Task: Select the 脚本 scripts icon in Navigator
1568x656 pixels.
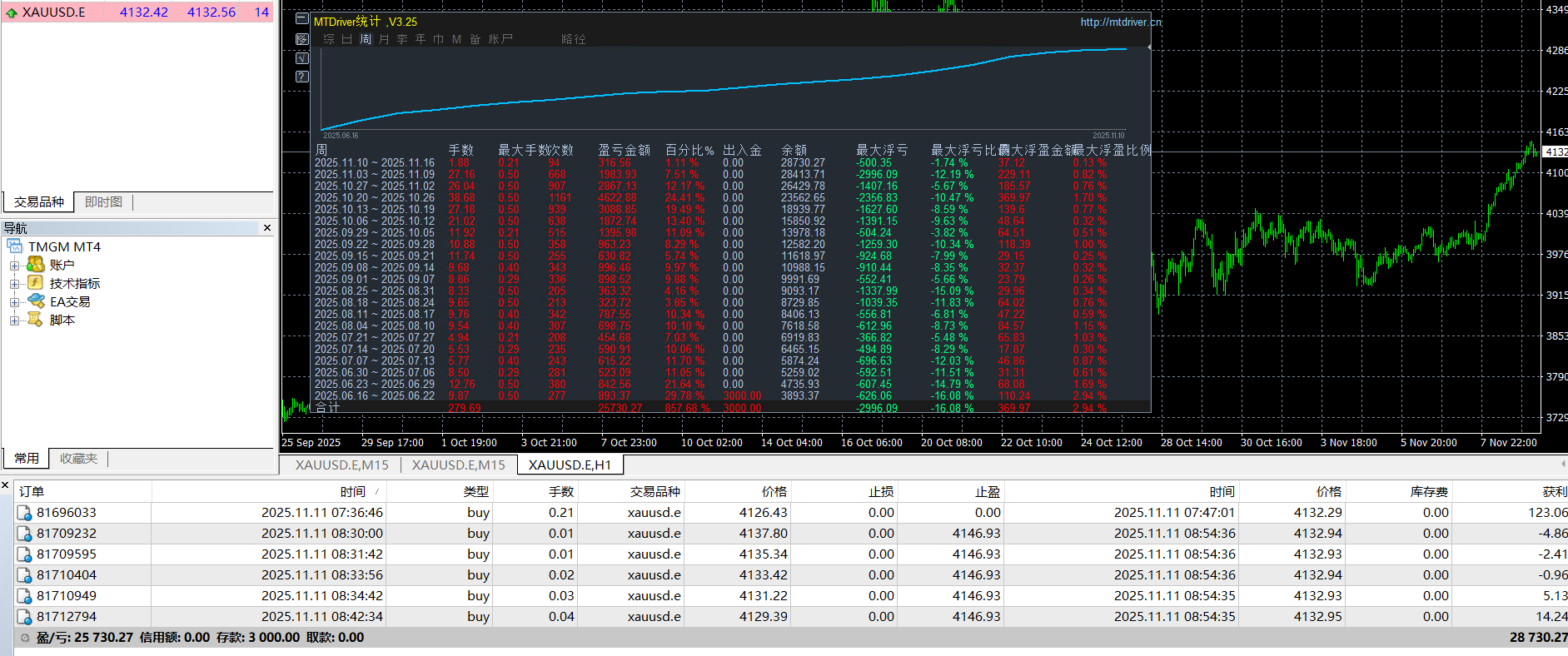Action: [x=36, y=320]
